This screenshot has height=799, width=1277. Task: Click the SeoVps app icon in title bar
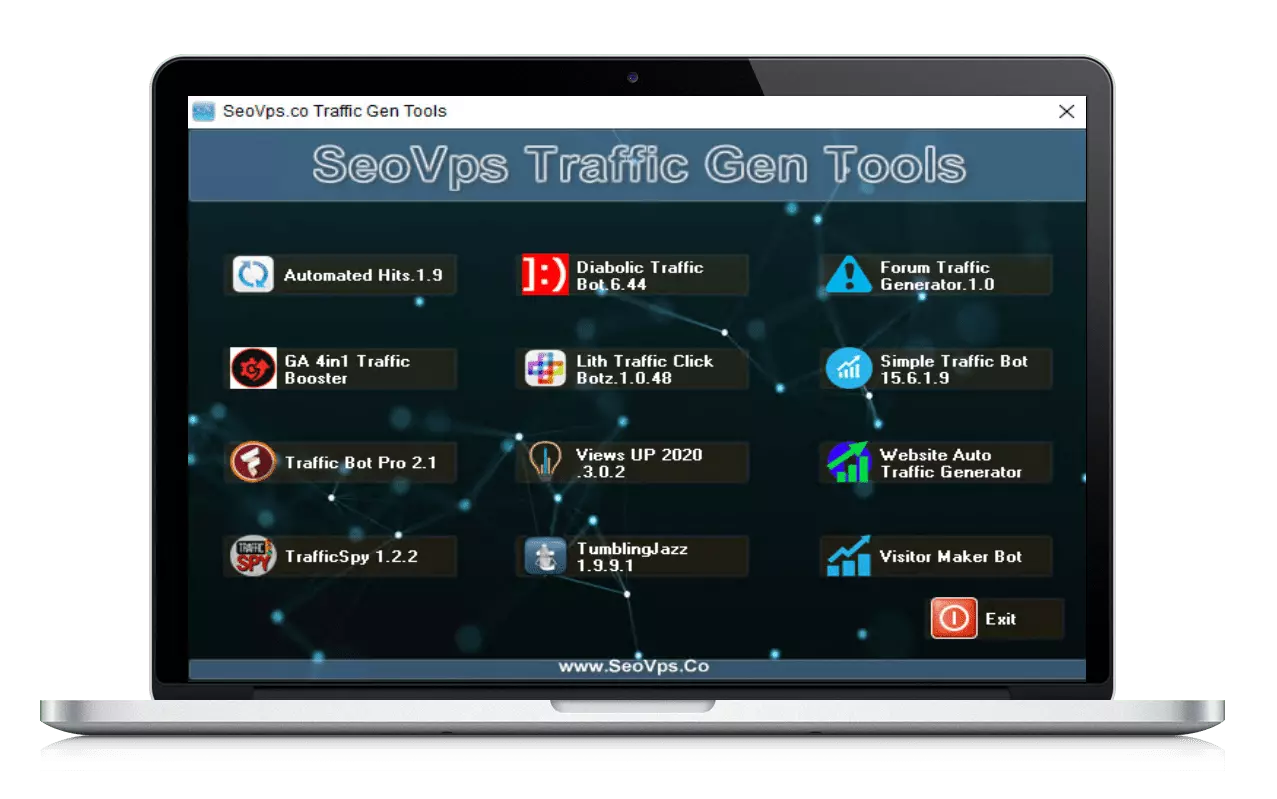(204, 111)
